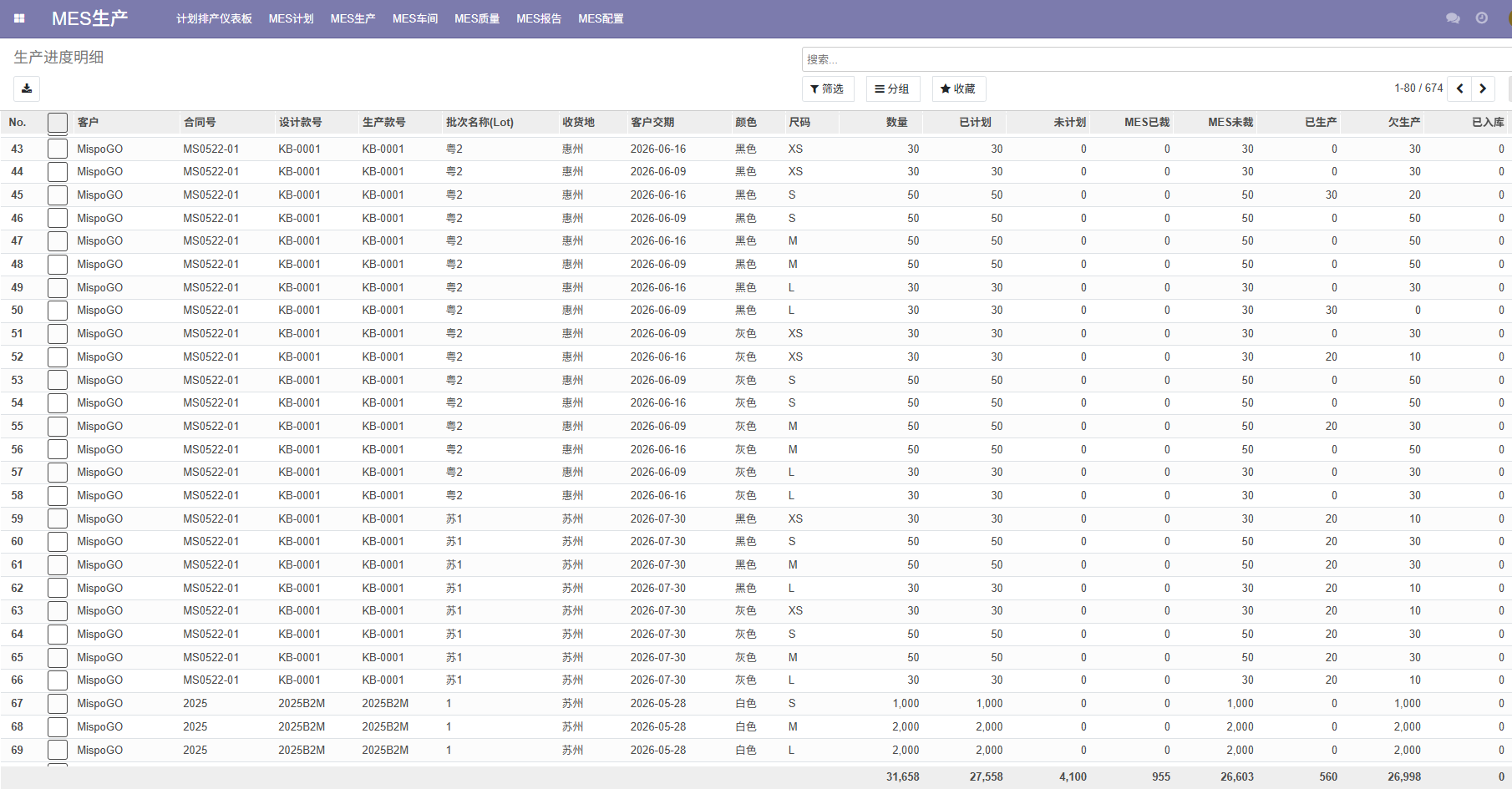
Task: Open the MES质量 menu
Action: tap(477, 18)
